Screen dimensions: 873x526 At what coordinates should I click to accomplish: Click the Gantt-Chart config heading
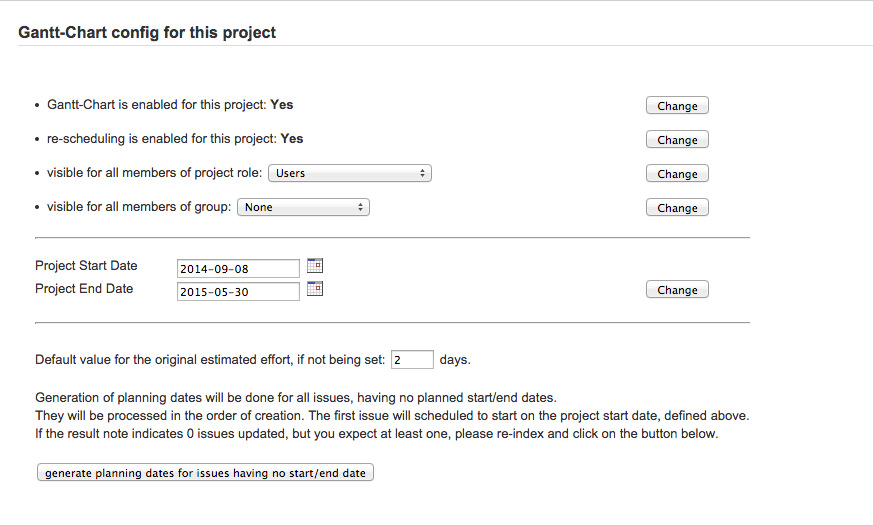[x=147, y=33]
